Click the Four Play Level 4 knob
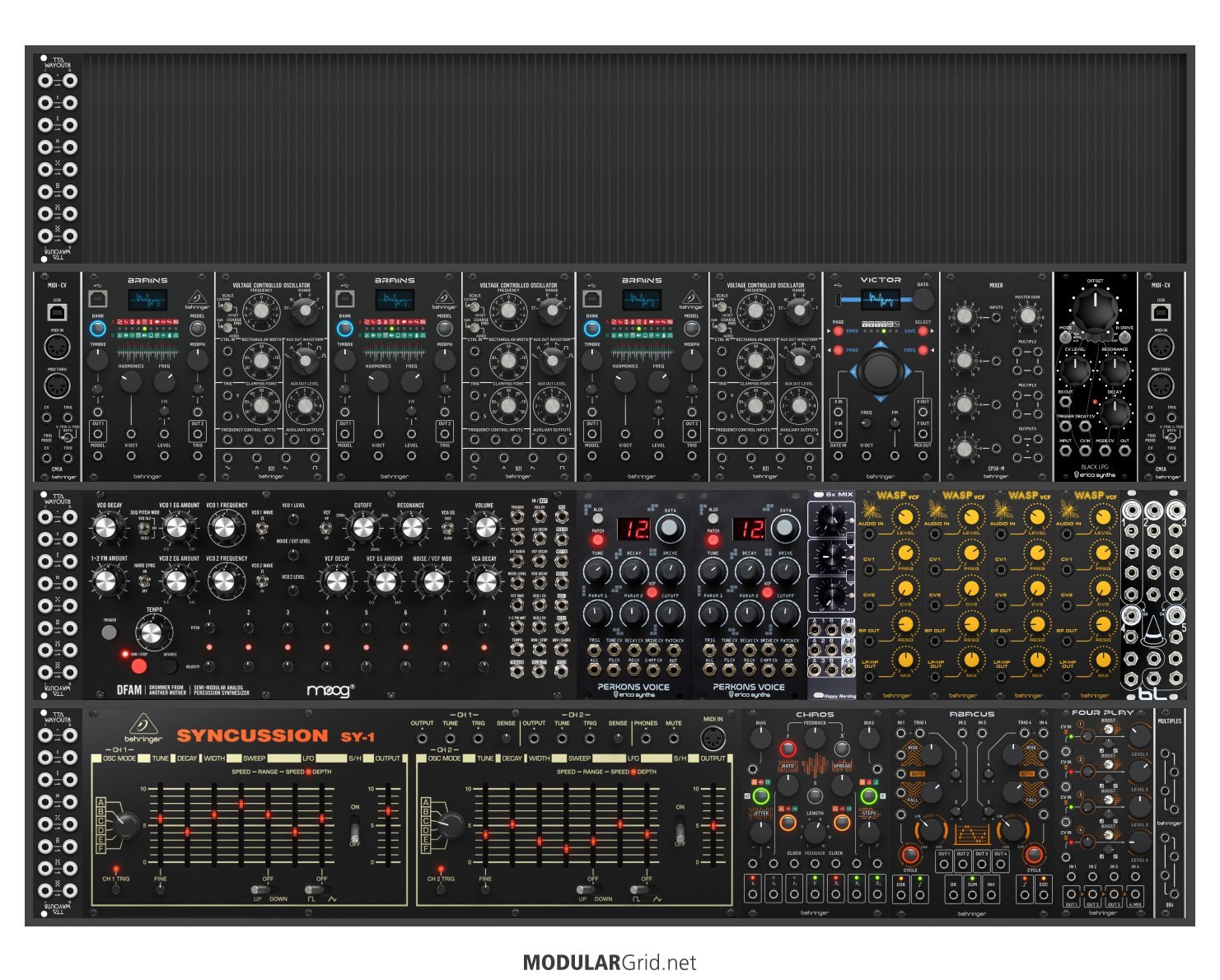 (x=1139, y=842)
